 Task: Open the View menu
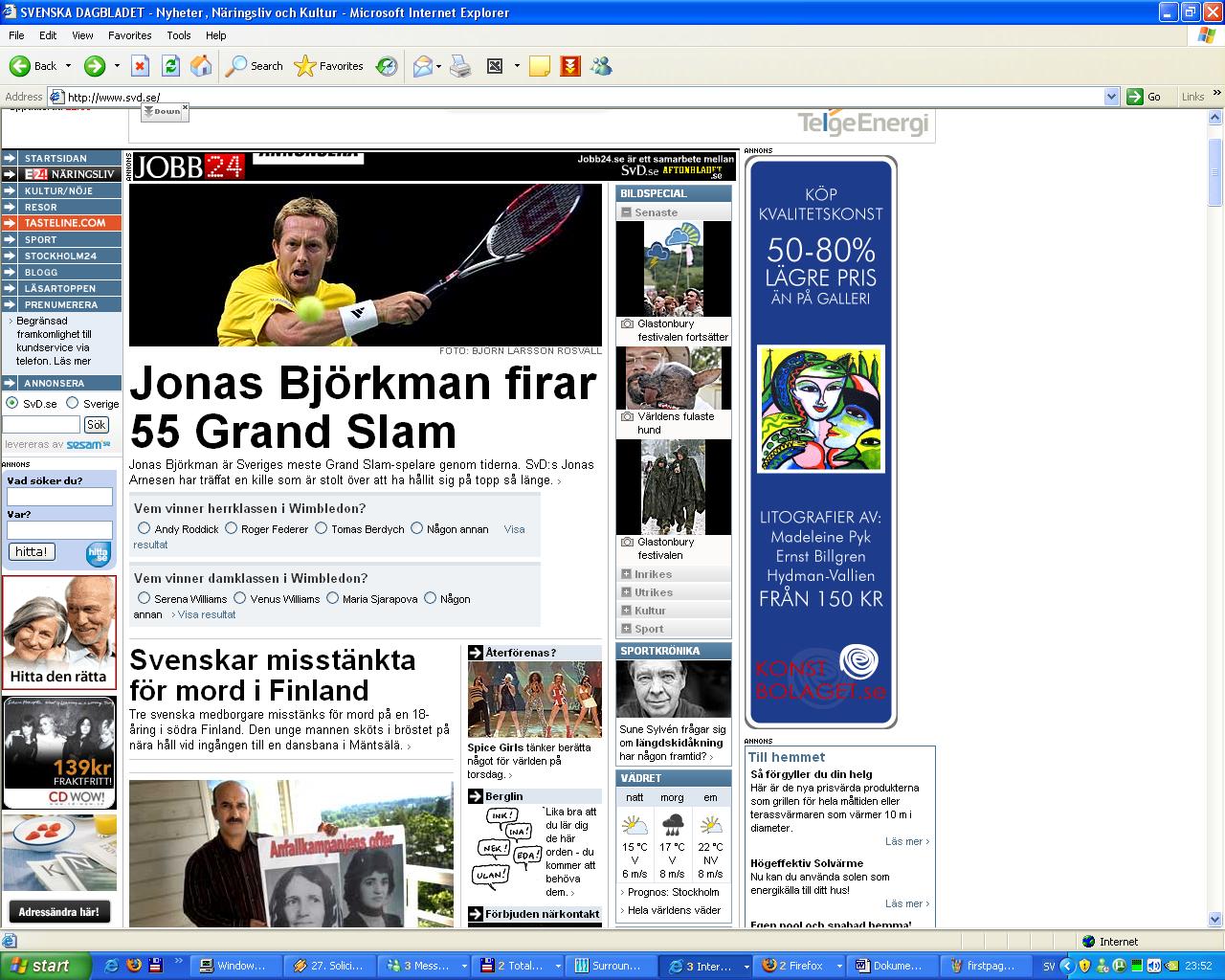pyautogui.click(x=82, y=35)
